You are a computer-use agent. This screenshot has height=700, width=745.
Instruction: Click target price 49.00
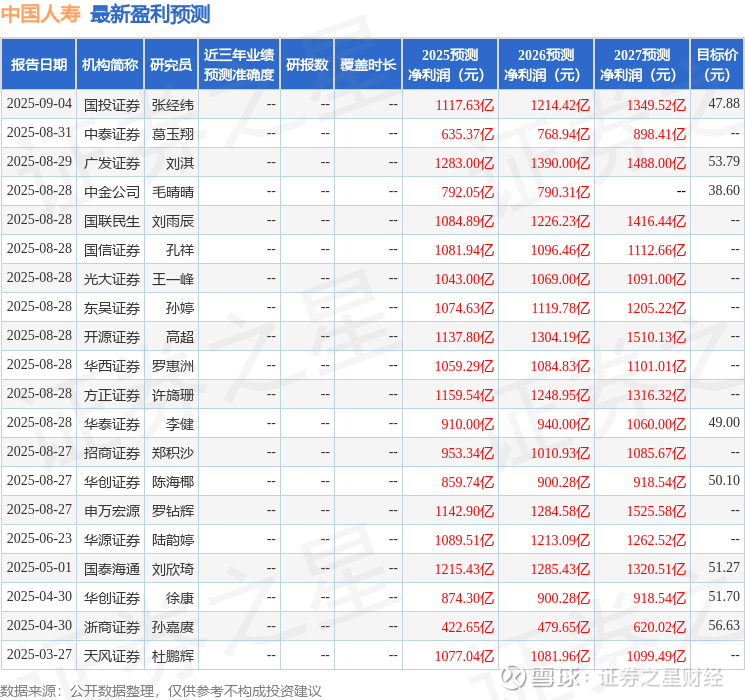tap(724, 422)
